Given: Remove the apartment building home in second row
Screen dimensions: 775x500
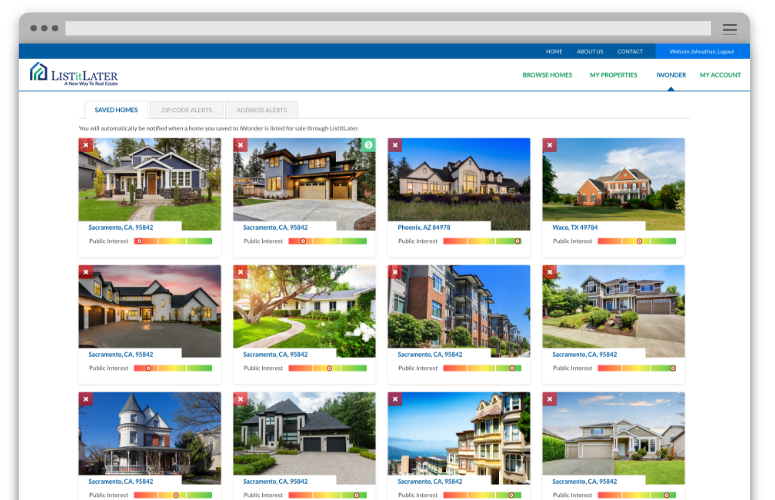Looking at the screenshot, I should click(395, 272).
